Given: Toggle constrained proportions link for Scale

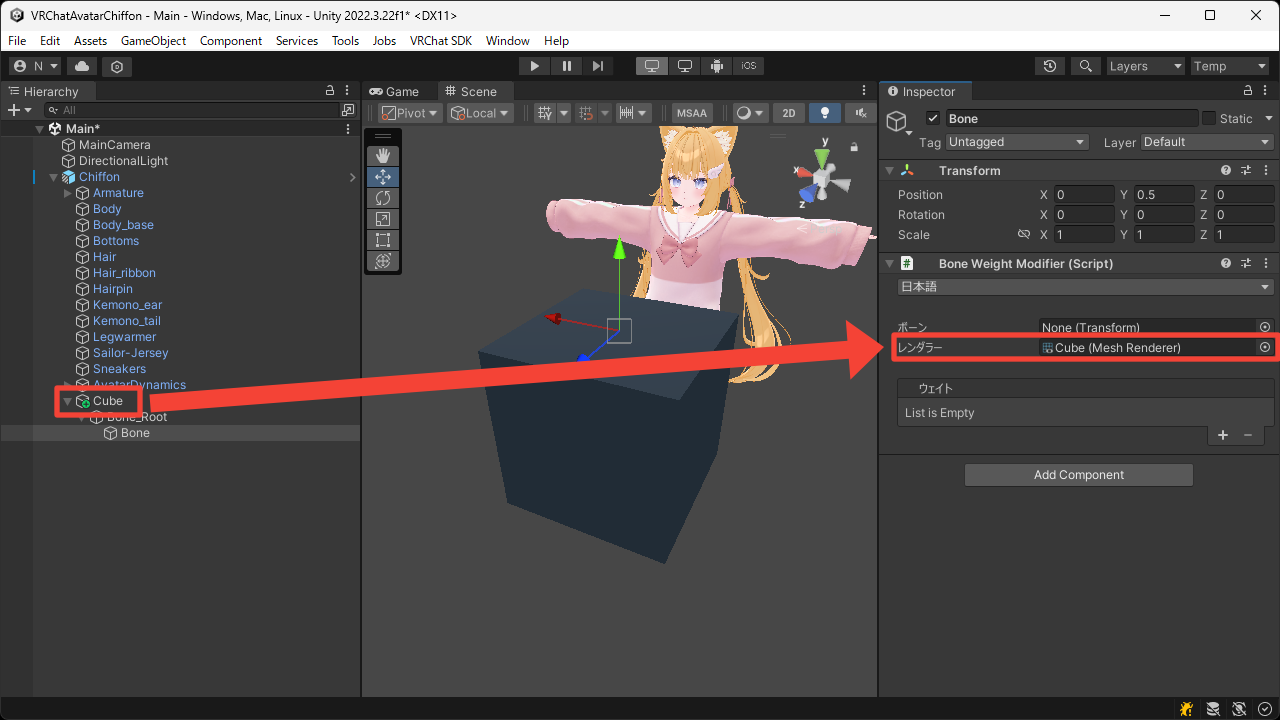Looking at the screenshot, I should [1023, 235].
